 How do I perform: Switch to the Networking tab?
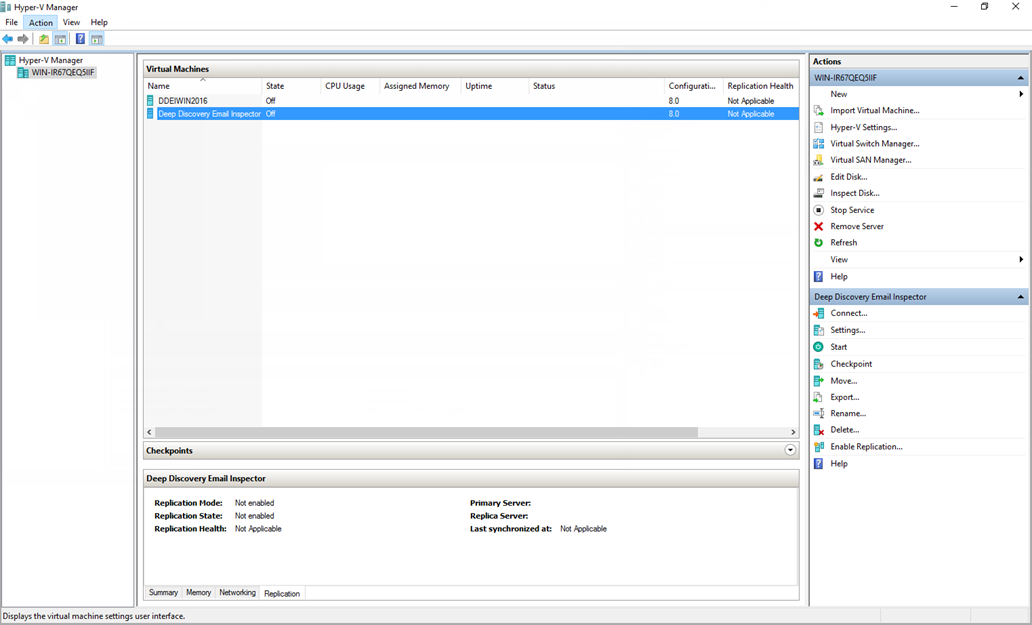coord(237,593)
